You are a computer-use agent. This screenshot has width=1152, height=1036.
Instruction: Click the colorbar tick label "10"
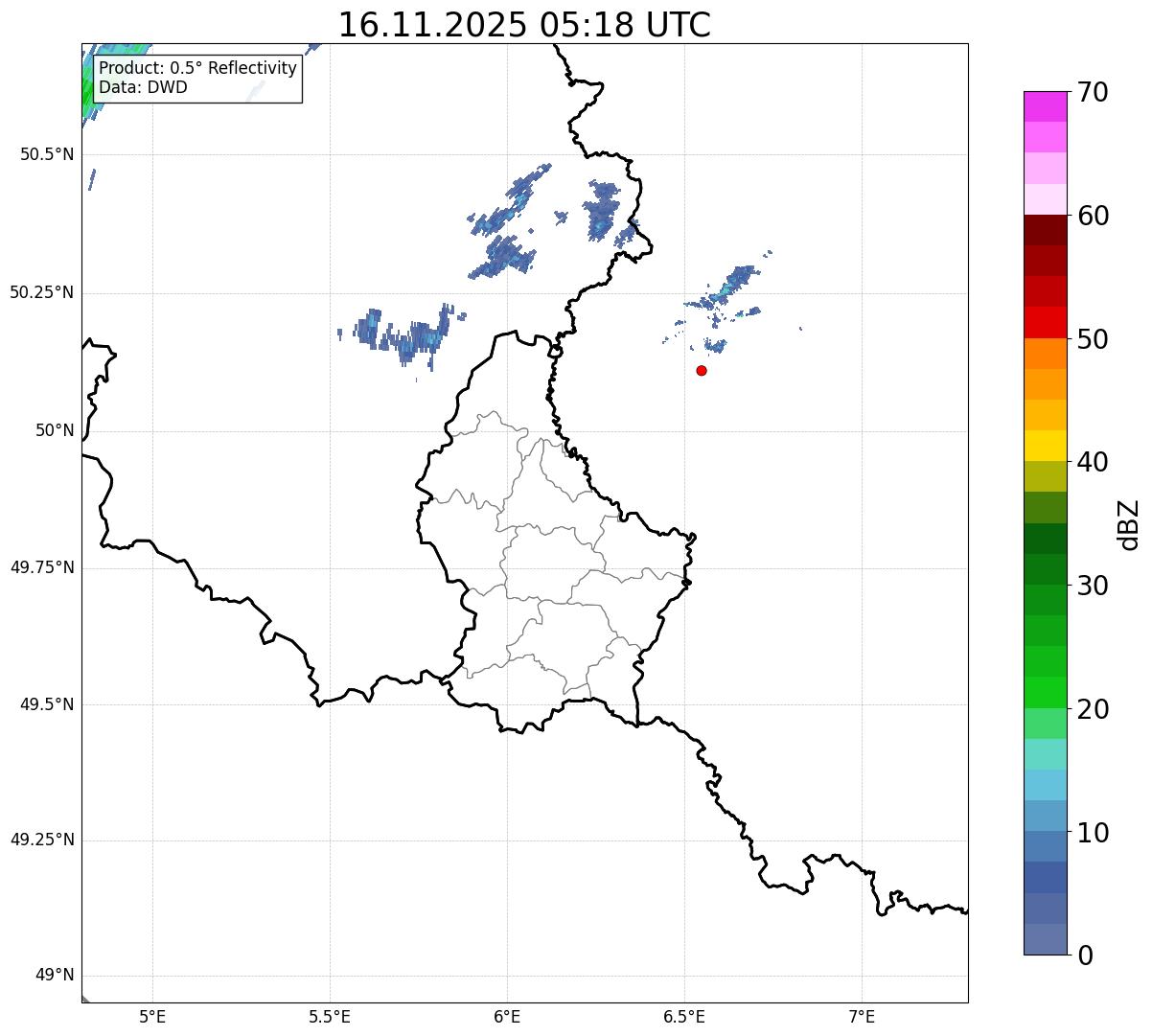coord(1093,833)
